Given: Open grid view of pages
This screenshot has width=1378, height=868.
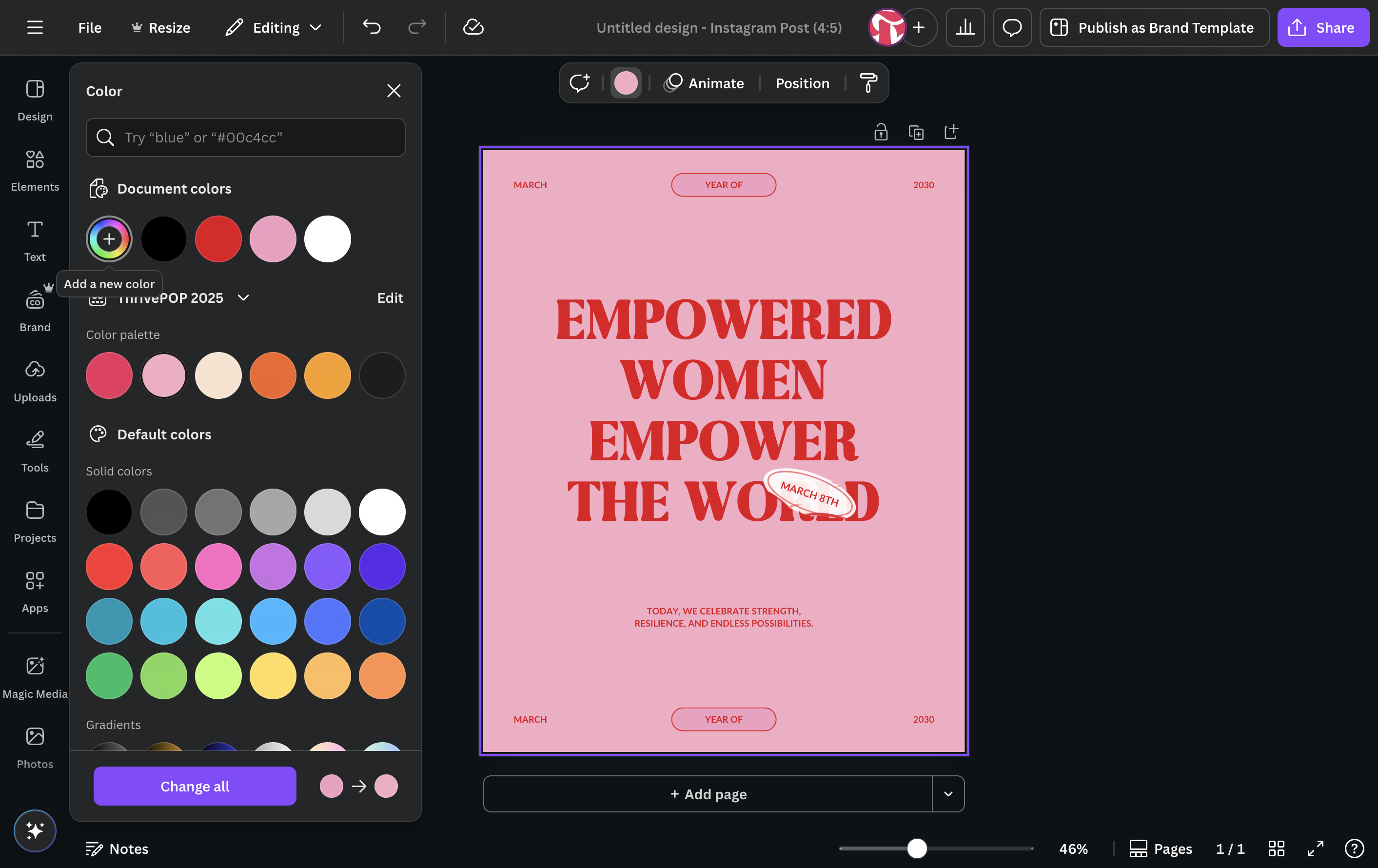Looking at the screenshot, I should pyautogui.click(x=1276, y=848).
